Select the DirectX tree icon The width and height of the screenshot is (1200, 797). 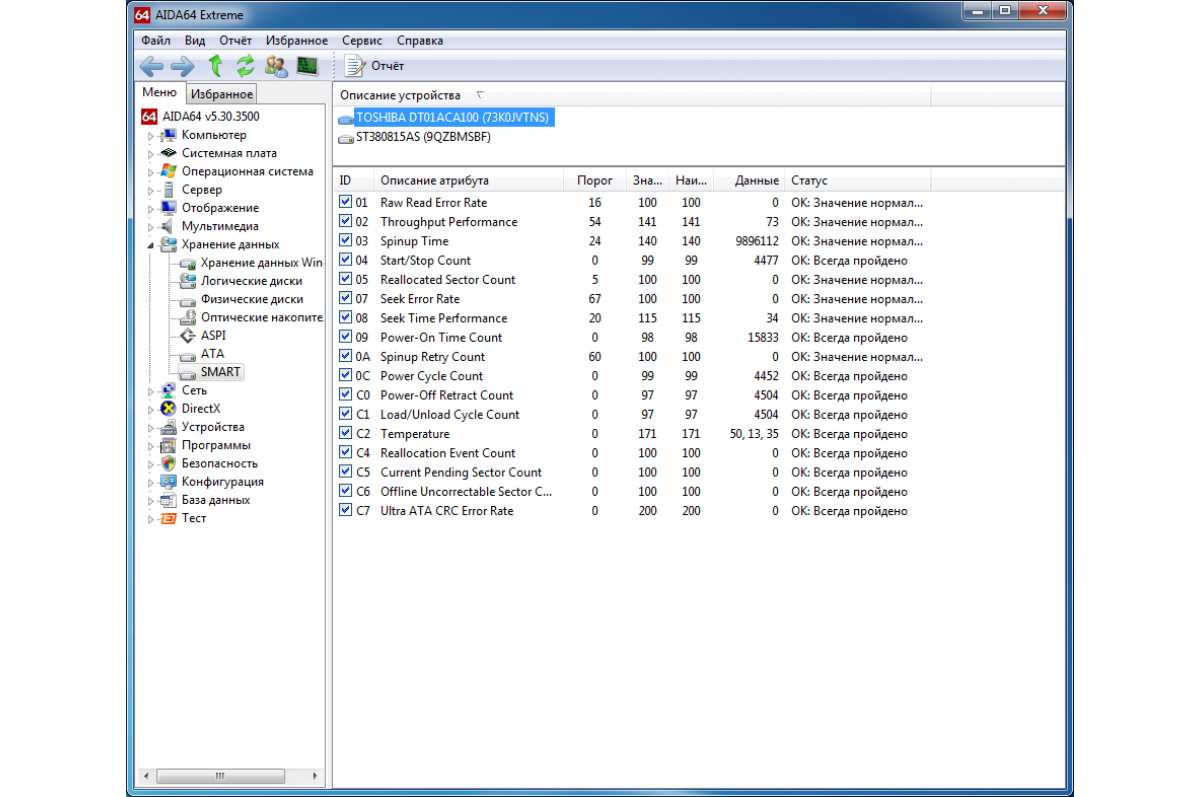(x=169, y=408)
